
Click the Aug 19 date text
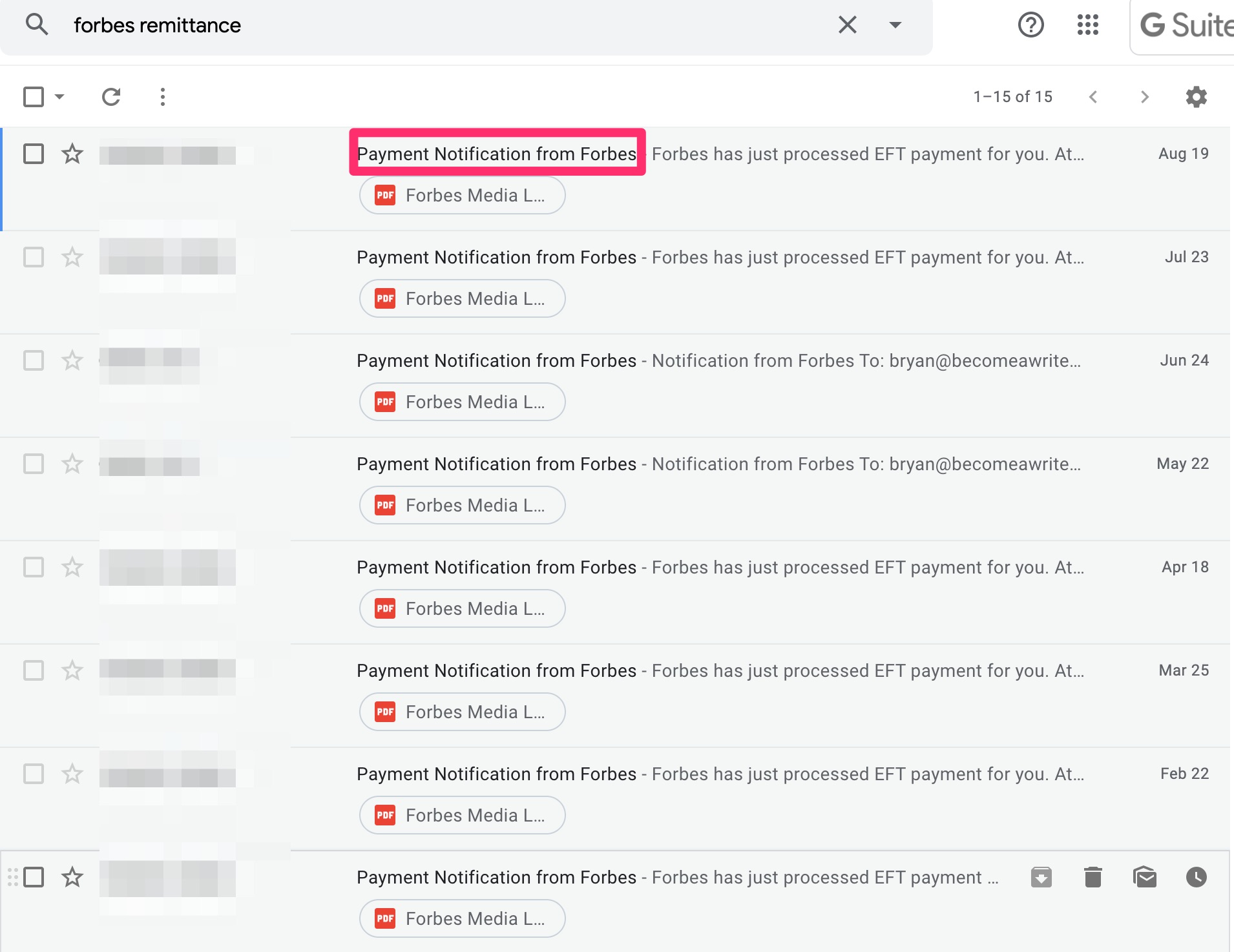[1183, 154]
